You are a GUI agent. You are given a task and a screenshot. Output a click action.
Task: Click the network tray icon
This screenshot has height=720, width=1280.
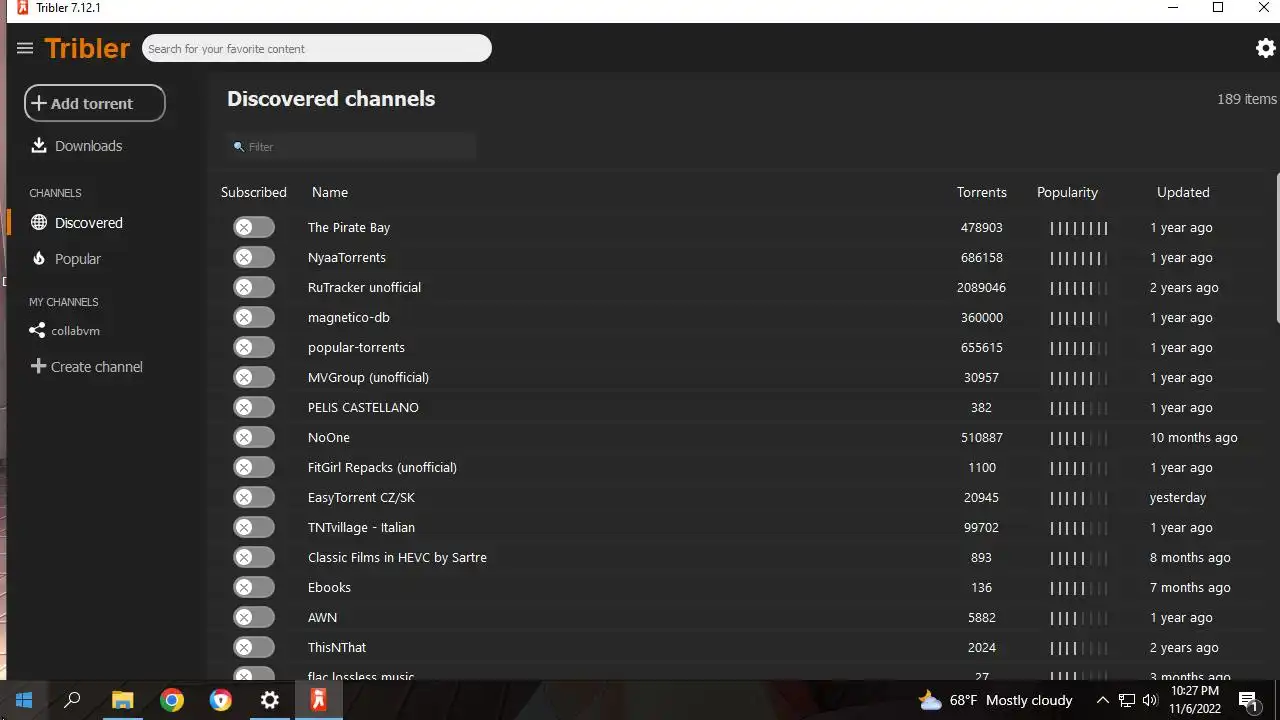tap(1127, 700)
